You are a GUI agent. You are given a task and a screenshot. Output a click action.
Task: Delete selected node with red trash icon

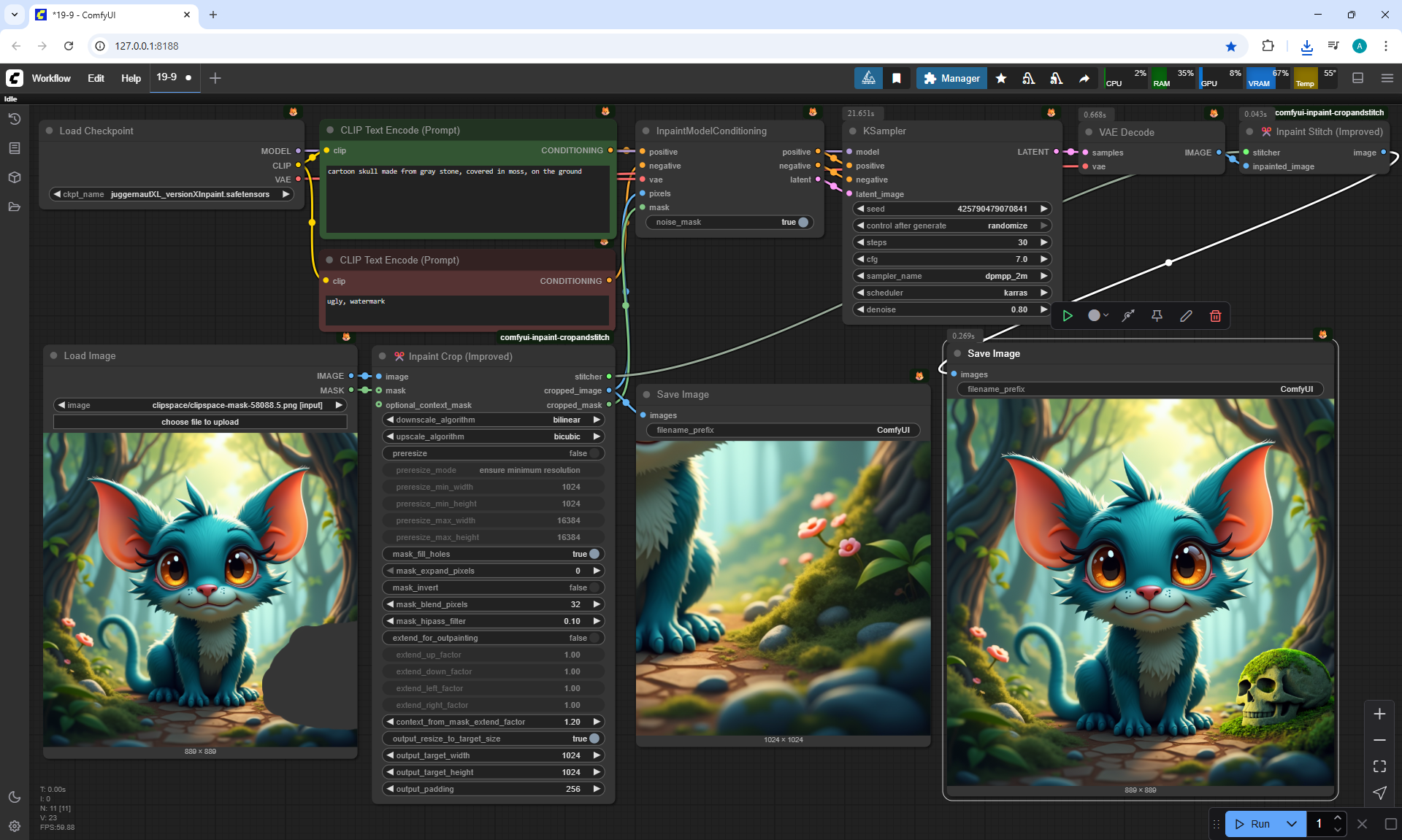point(1215,316)
